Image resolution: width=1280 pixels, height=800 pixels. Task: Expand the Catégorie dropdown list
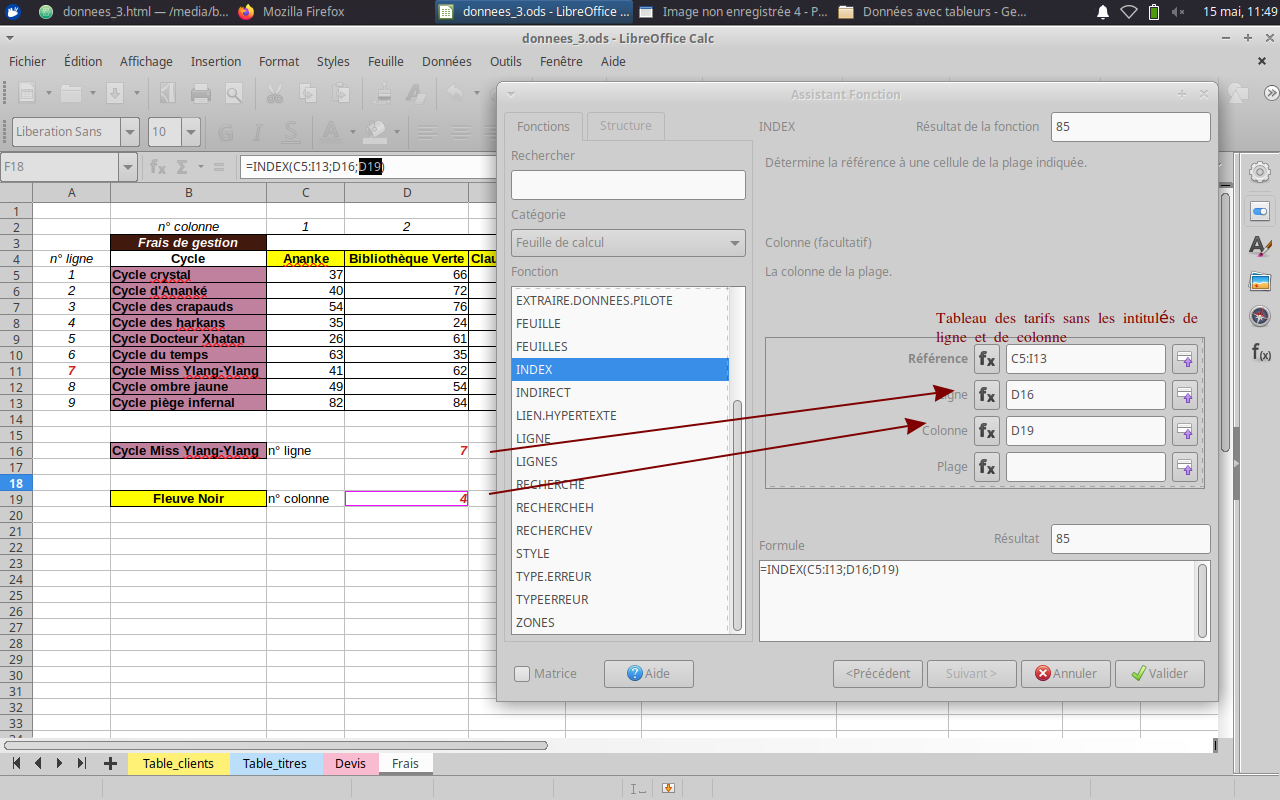point(735,243)
